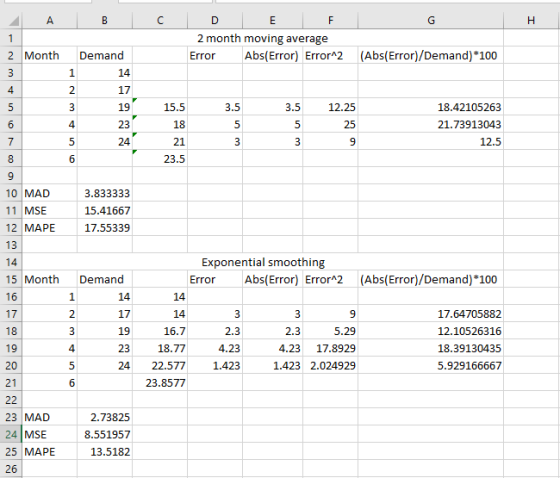Click the Select All corner triangle
Image resolution: width=560 pixels, height=478 pixels.
click(x=14, y=21)
